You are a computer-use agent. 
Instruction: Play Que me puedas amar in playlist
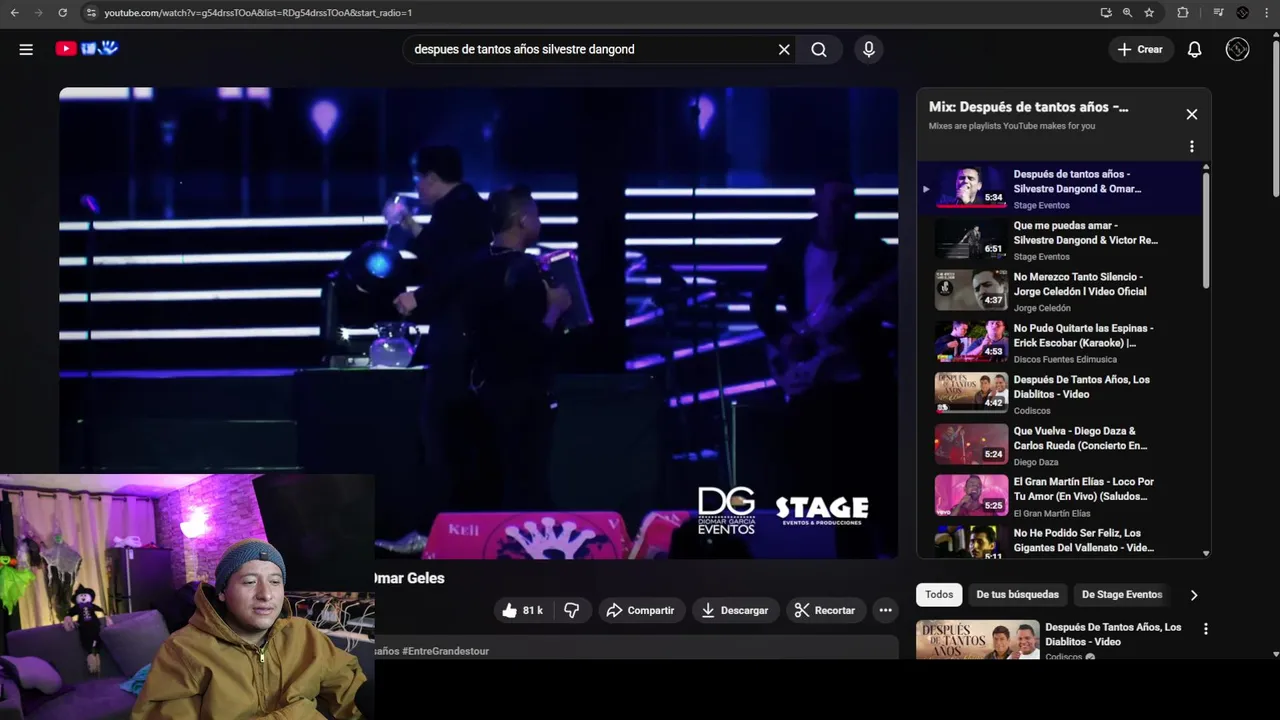tap(1058, 240)
